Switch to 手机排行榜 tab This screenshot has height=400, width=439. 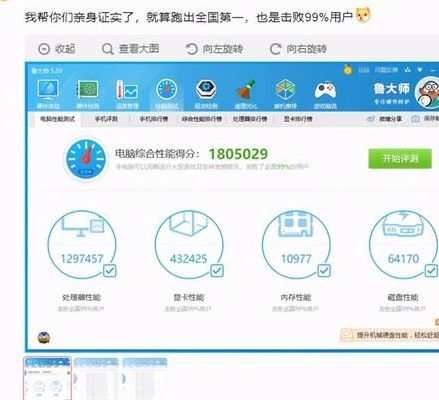[x=154, y=119]
